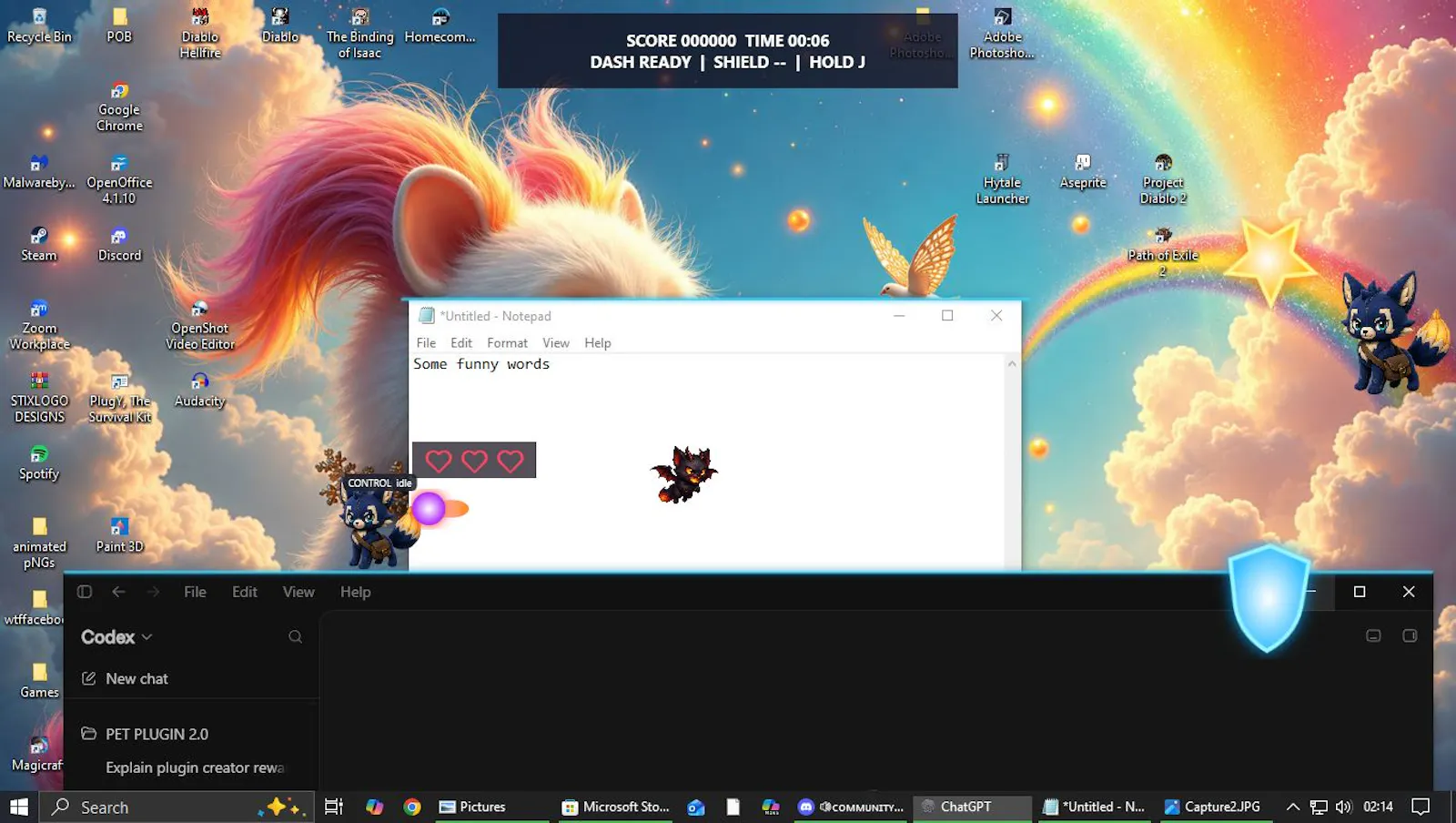
Task: Launch Diablo Hellfire desktop shortcut
Action: click(x=200, y=33)
